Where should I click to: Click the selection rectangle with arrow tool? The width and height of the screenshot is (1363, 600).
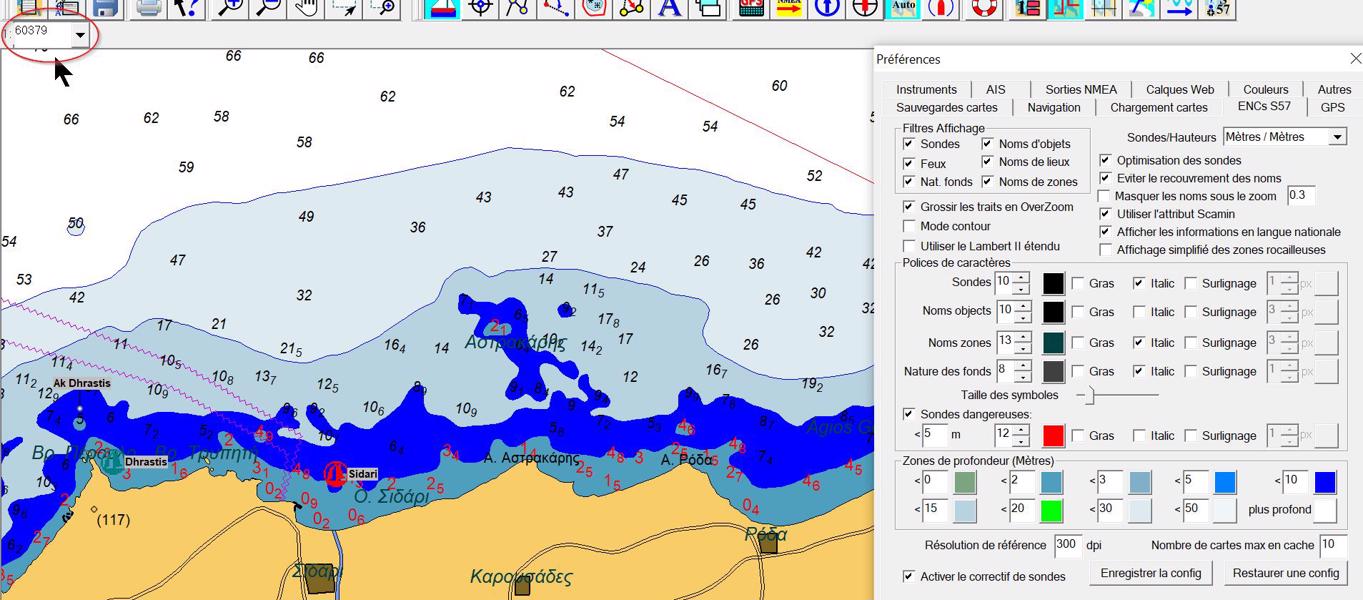[342, 8]
